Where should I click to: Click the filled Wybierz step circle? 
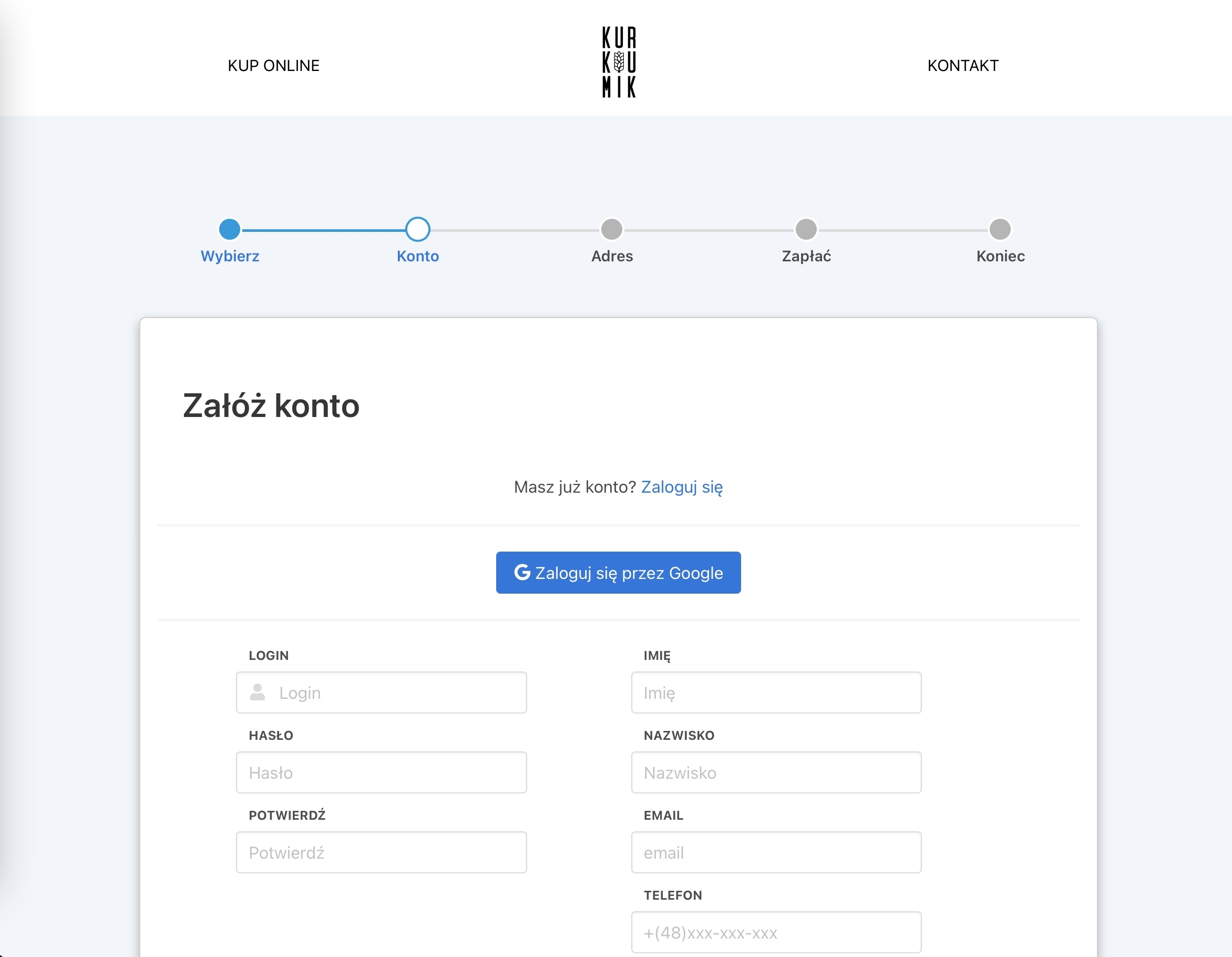(229, 229)
